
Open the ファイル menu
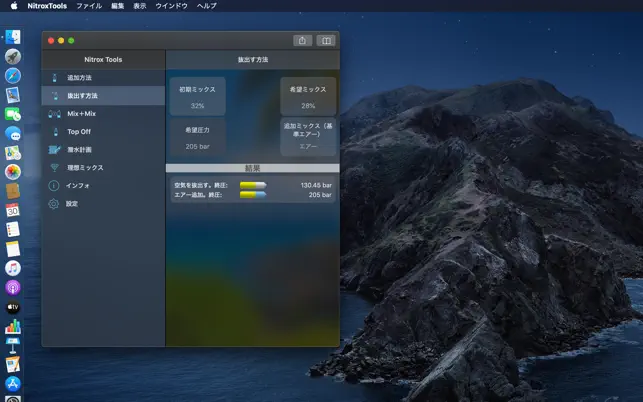click(89, 6)
